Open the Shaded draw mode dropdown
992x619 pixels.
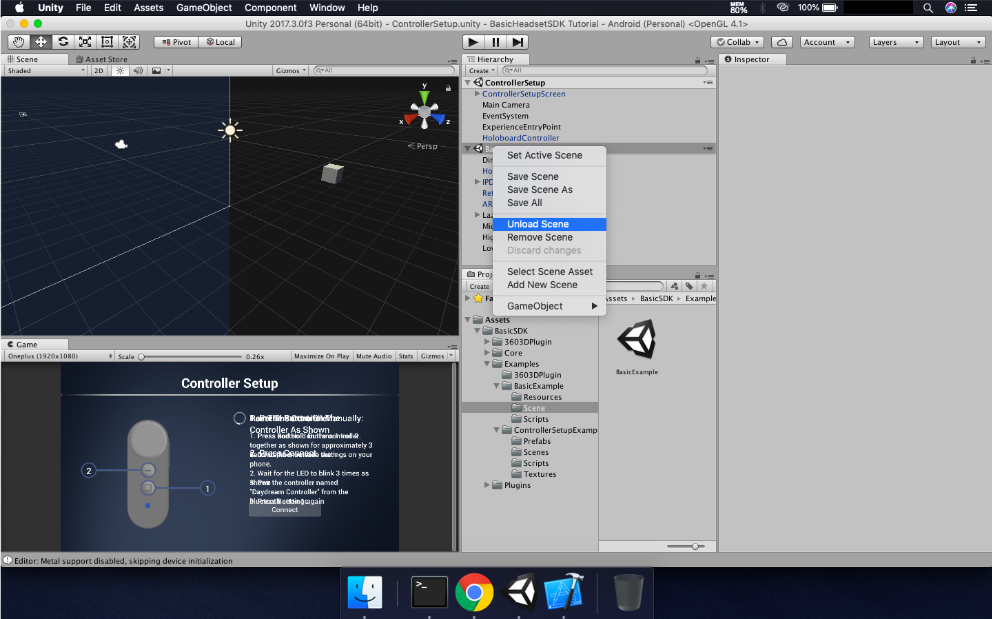[45, 70]
